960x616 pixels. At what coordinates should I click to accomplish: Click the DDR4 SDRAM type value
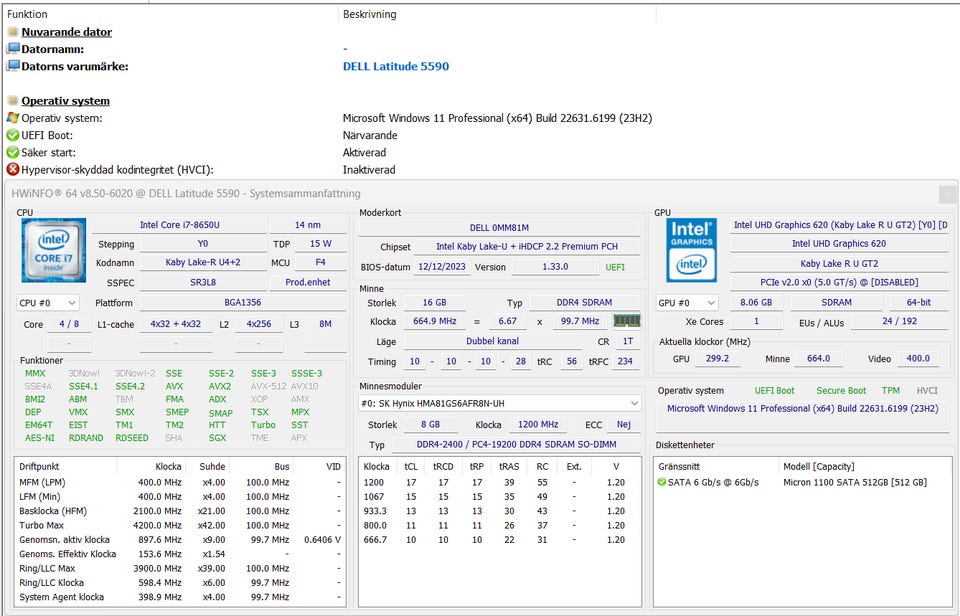point(584,302)
